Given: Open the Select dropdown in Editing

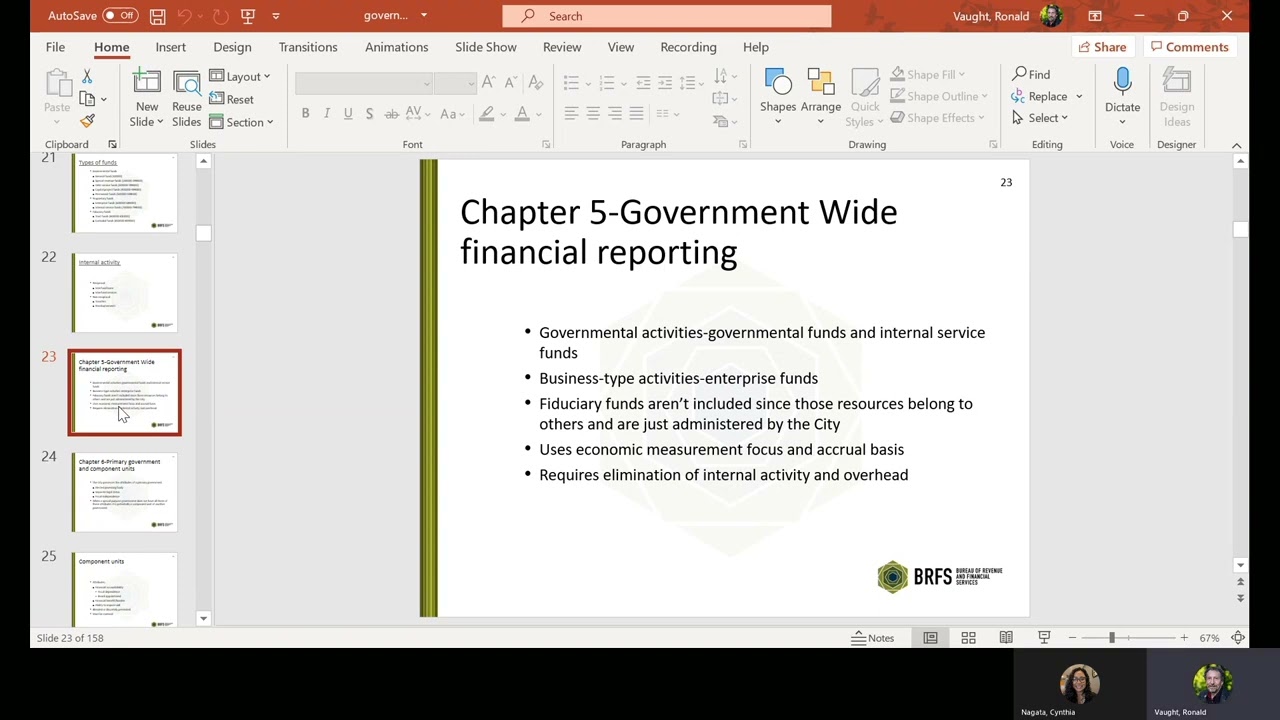Looking at the screenshot, I should click(1040, 118).
